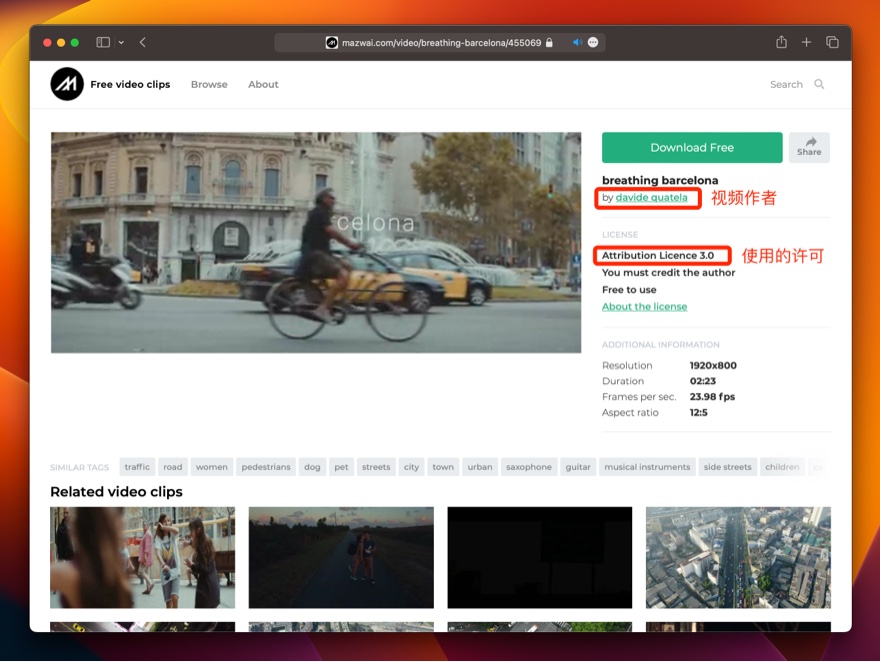
Task: Click the mazwai.com address bar
Action: point(440,43)
